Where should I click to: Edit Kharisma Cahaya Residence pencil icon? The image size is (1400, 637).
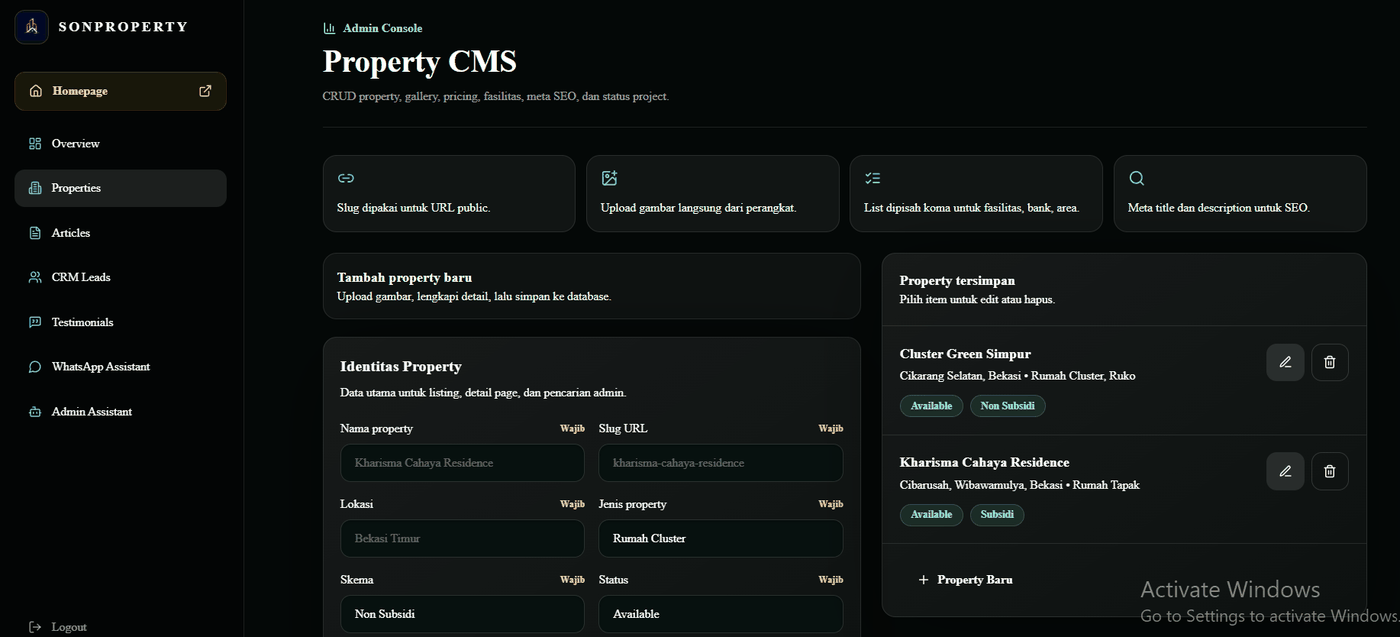[x=1285, y=471]
